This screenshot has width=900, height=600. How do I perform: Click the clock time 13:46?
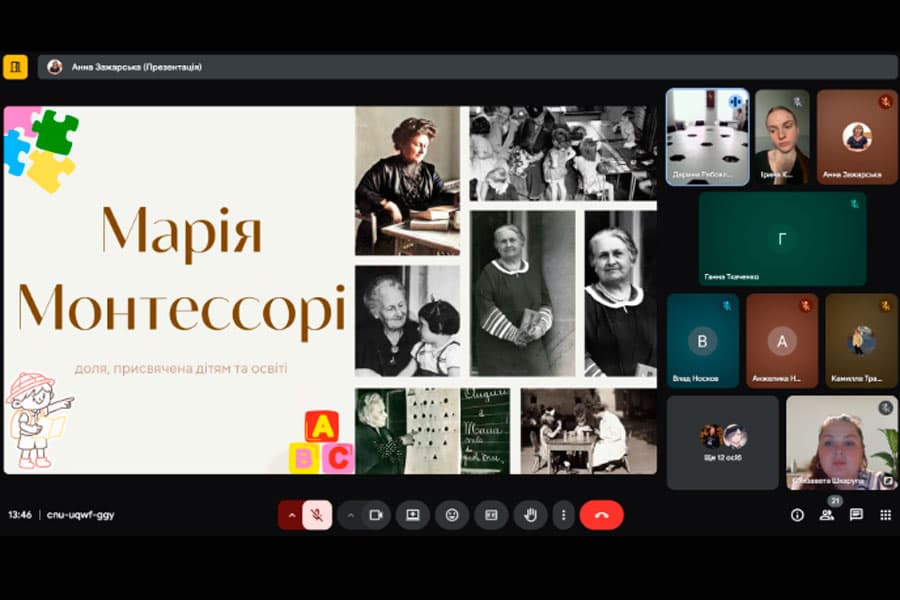click(x=20, y=514)
